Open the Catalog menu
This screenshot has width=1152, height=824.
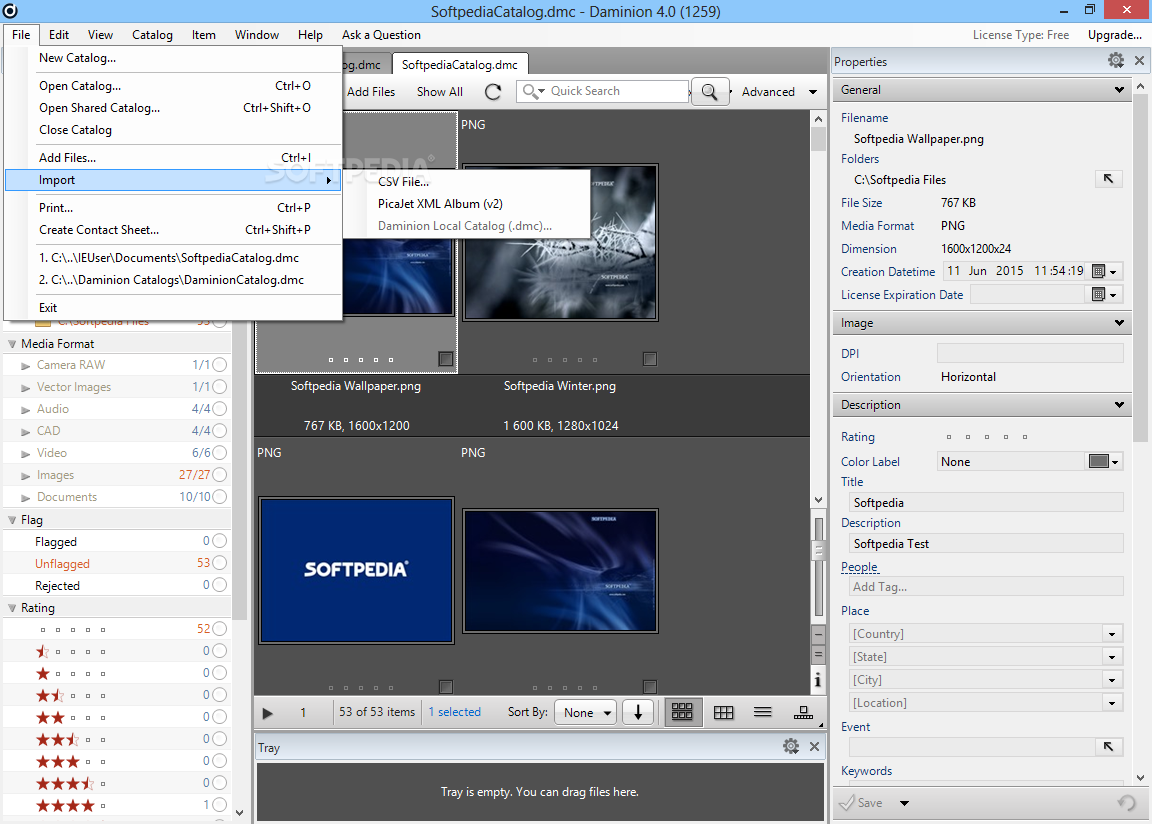click(x=152, y=35)
